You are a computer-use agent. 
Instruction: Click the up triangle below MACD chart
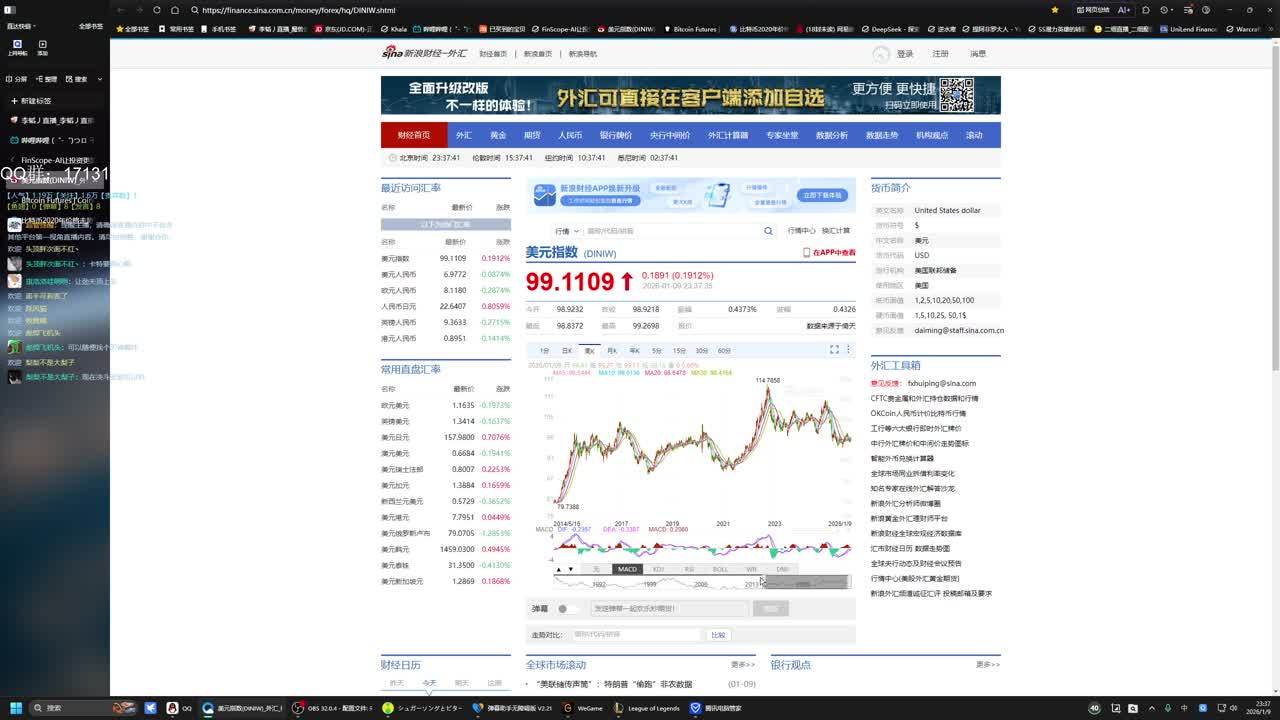[558, 569]
